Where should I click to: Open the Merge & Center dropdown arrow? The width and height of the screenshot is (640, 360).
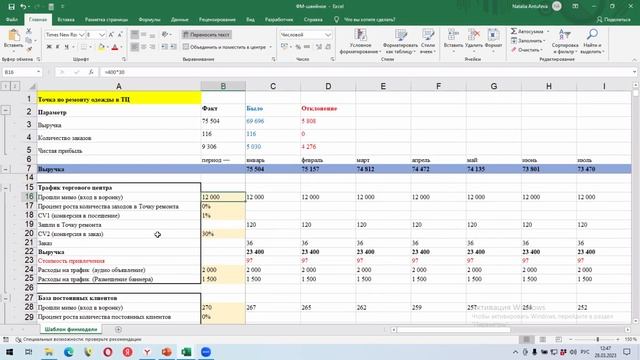pyautogui.click(x=270, y=47)
